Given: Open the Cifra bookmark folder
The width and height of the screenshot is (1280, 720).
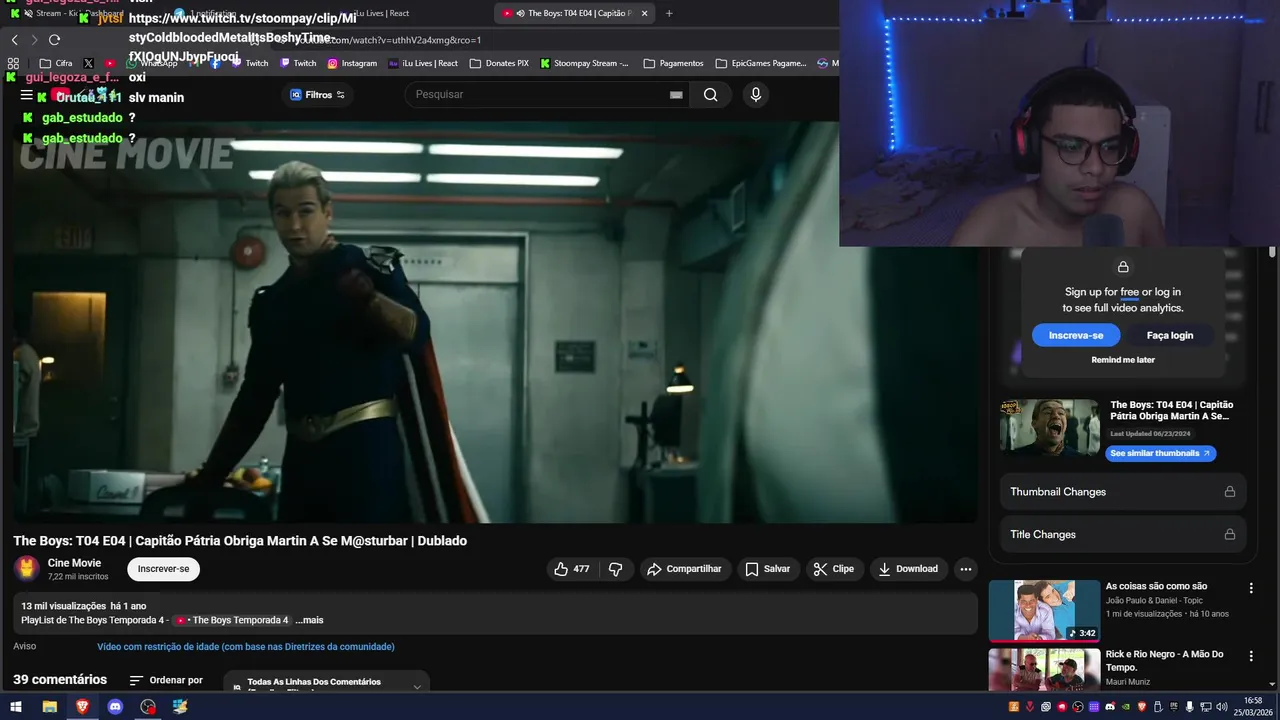Looking at the screenshot, I should pos(56,63).
